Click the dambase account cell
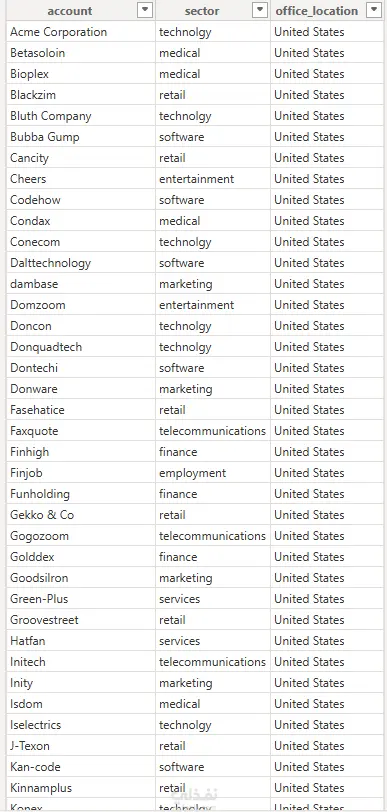 (x=81, y=284)
